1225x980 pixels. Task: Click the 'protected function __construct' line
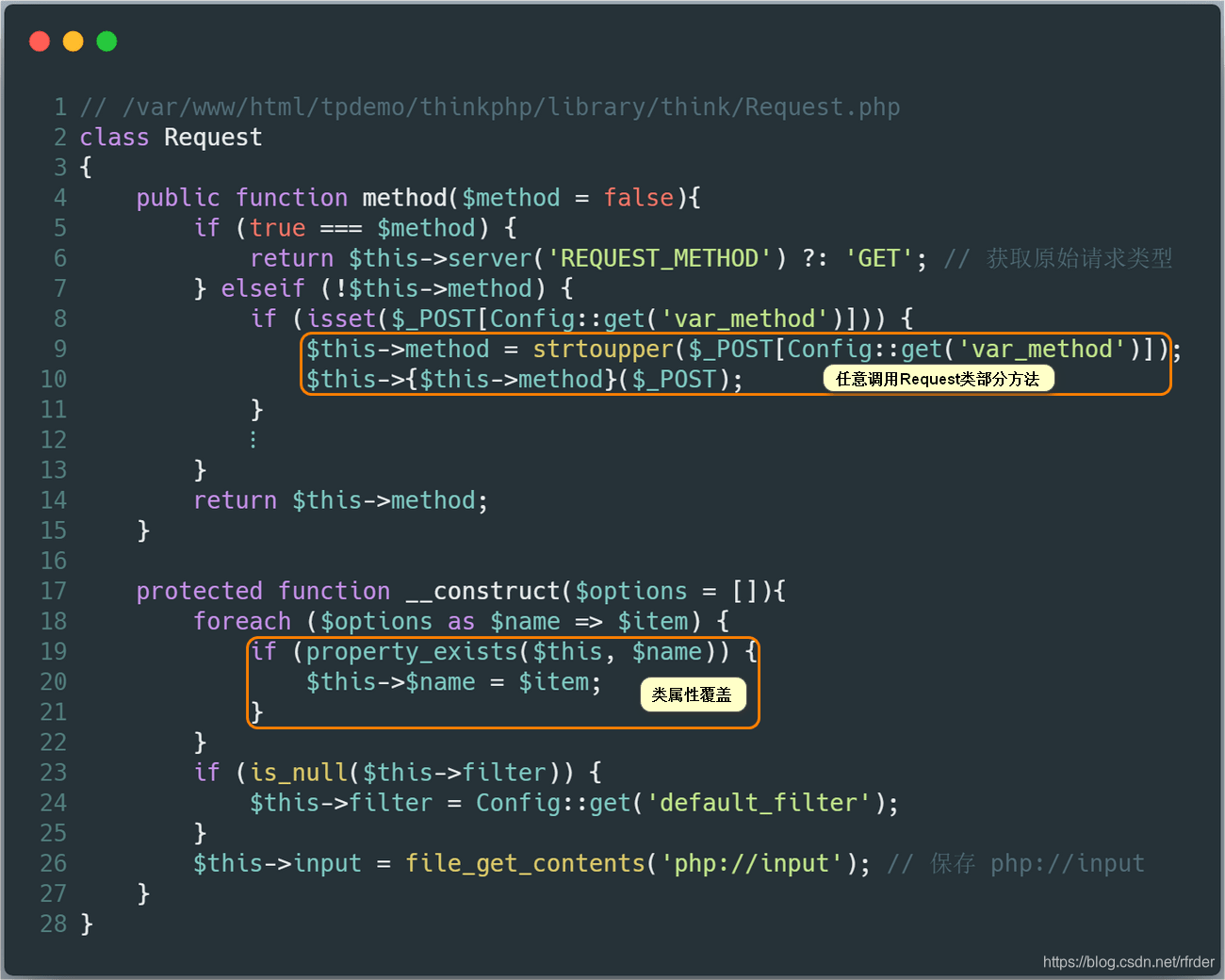point(462,592)
